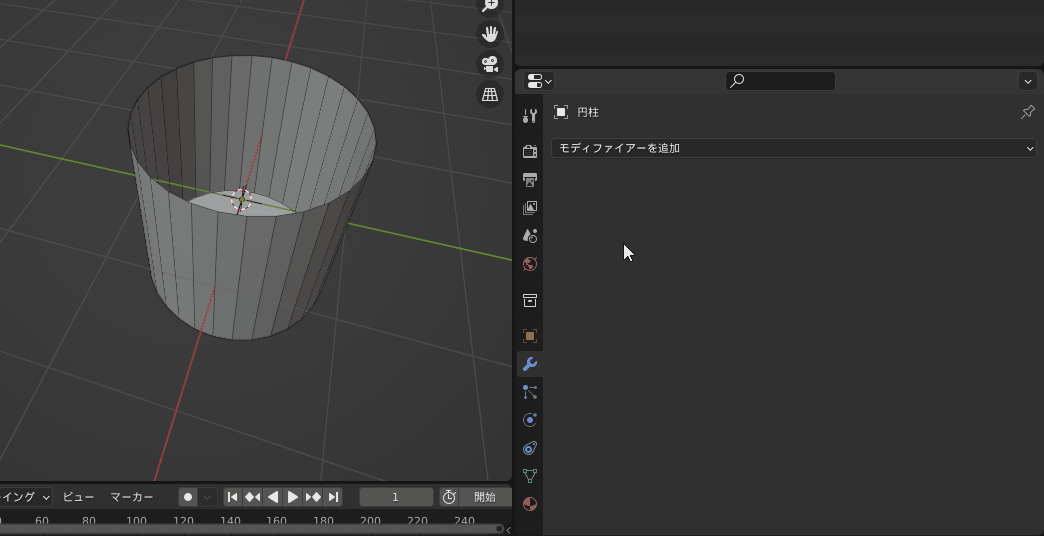Open the ビュー menu in timeline

(78, 497)
